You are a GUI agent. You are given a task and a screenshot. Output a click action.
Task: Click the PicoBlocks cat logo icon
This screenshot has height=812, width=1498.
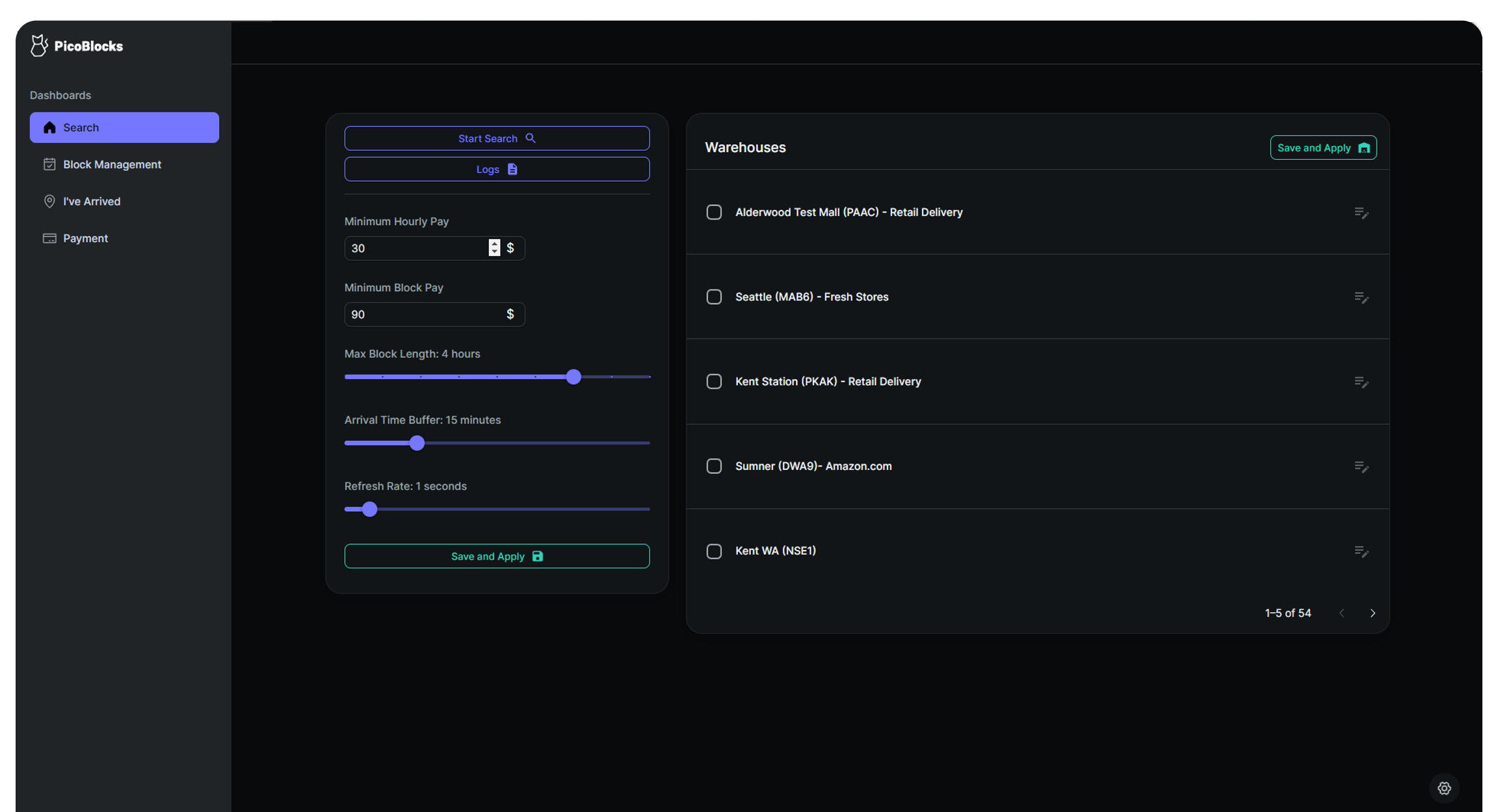39,46
